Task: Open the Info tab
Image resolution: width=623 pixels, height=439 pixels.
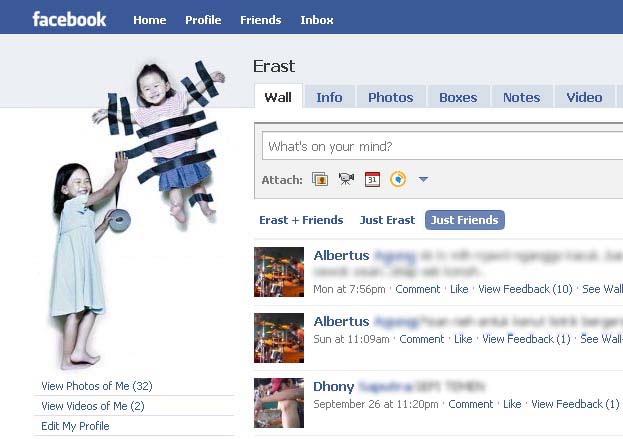Action: tap(329, 97)
